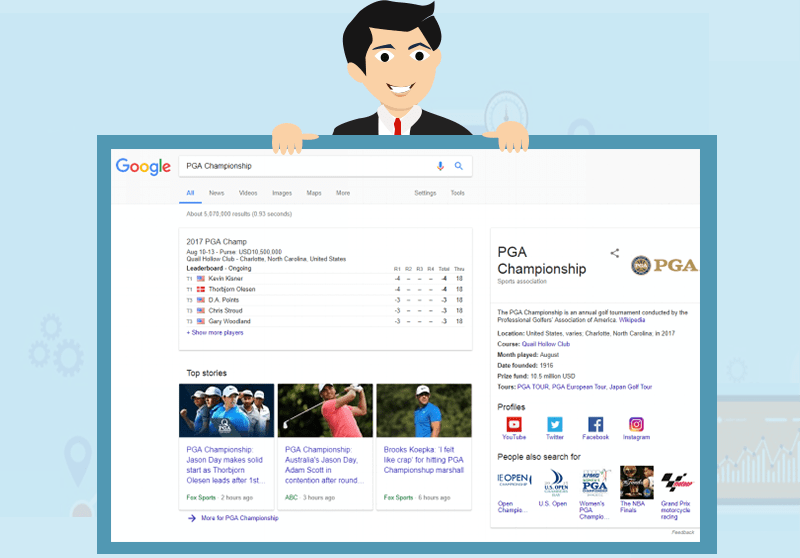This screenshot has height=558, width=800.
Task: Open search Tools
Action: tap(458, 193)
